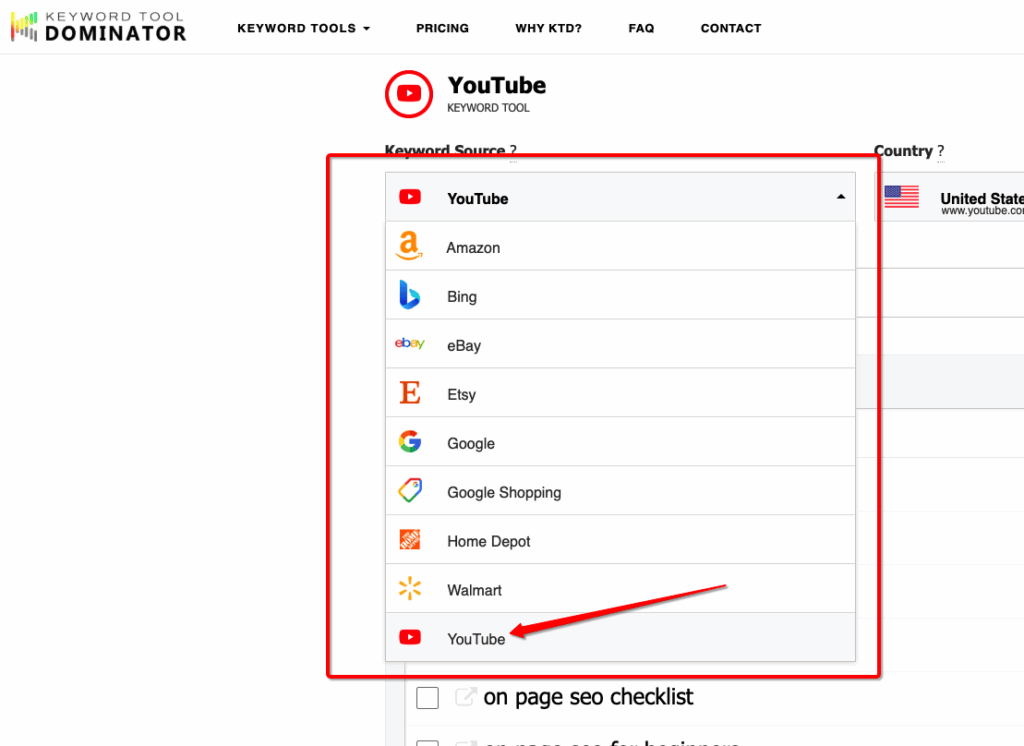1024x746 pixels.
Task: Choose Bing as keyword source
Action: click(x=620, y=295)
